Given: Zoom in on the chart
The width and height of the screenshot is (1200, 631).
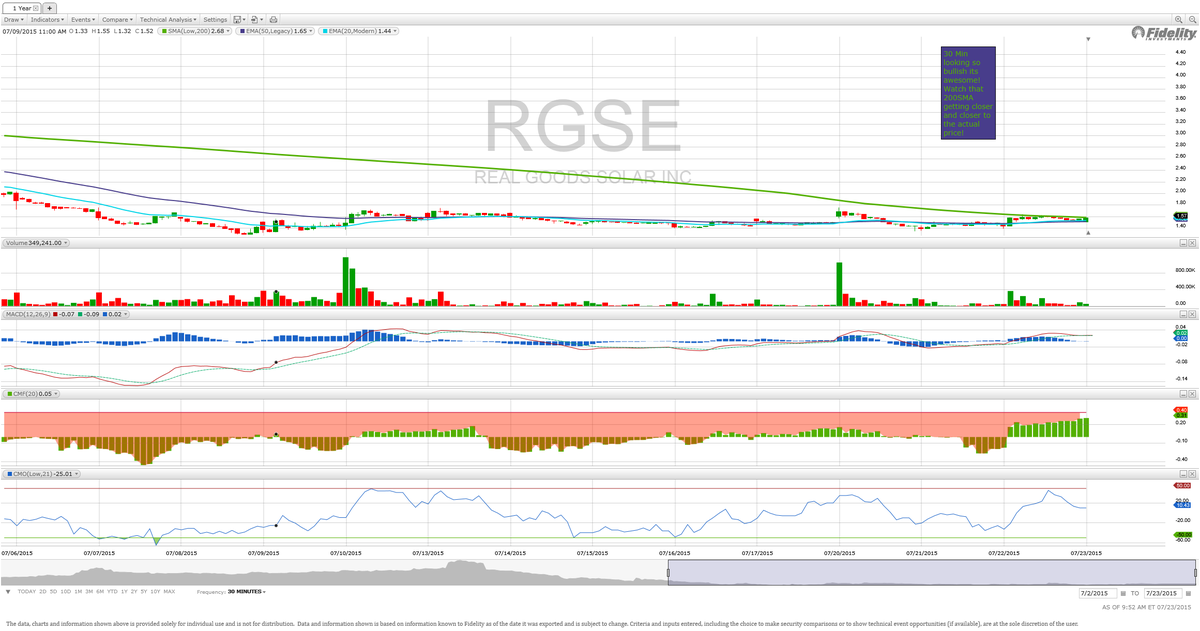Looking at the screenshot, I should [1177, 19].
